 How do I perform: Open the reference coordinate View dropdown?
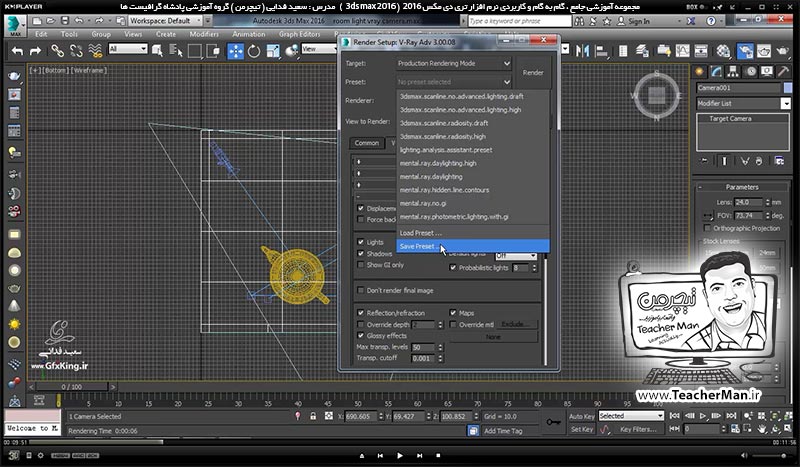point(319,49)
